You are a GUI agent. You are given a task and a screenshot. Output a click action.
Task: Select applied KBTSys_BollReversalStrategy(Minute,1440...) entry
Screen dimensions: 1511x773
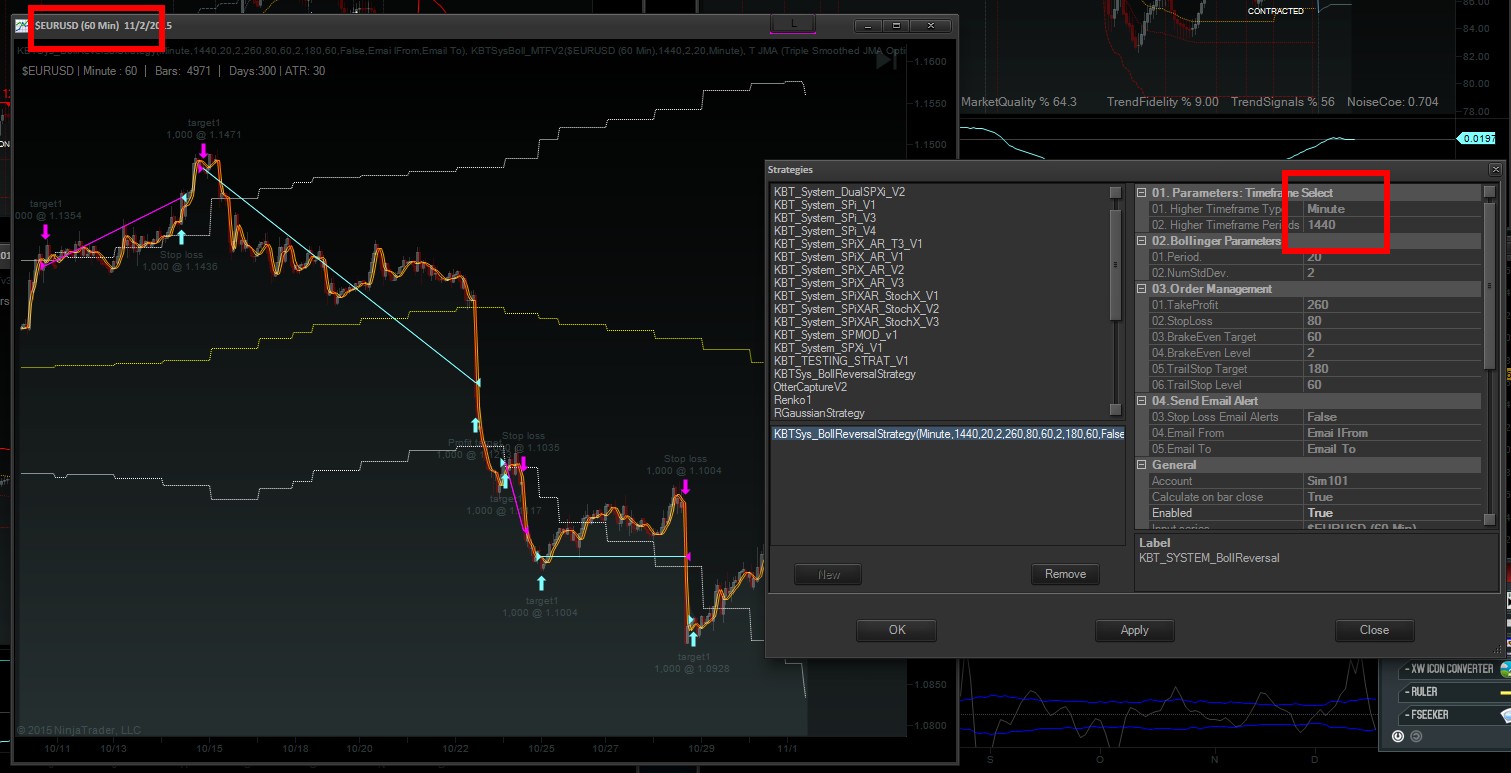coord(948,434)
